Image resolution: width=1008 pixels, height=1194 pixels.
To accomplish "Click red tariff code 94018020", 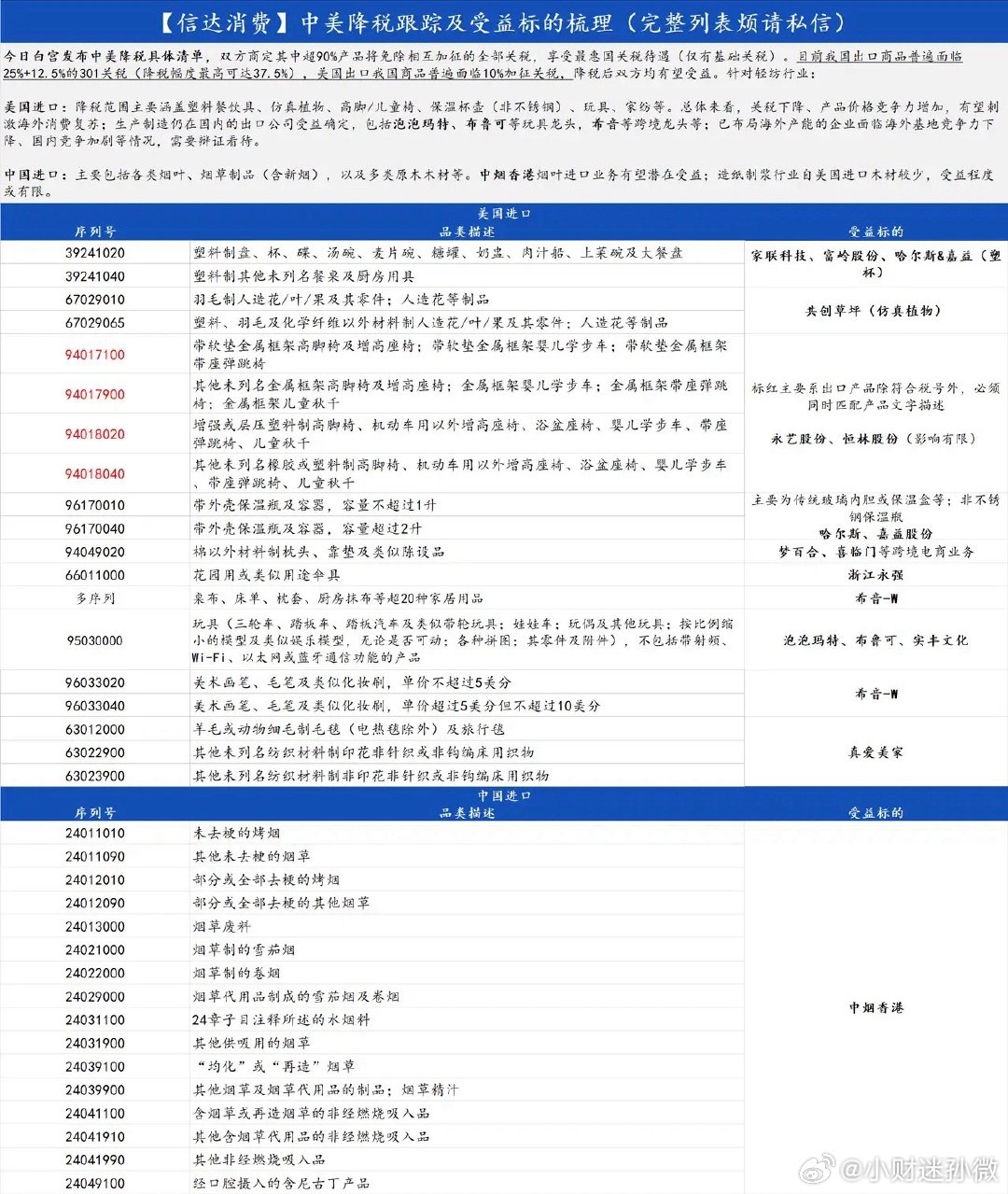I will point(95,434).
